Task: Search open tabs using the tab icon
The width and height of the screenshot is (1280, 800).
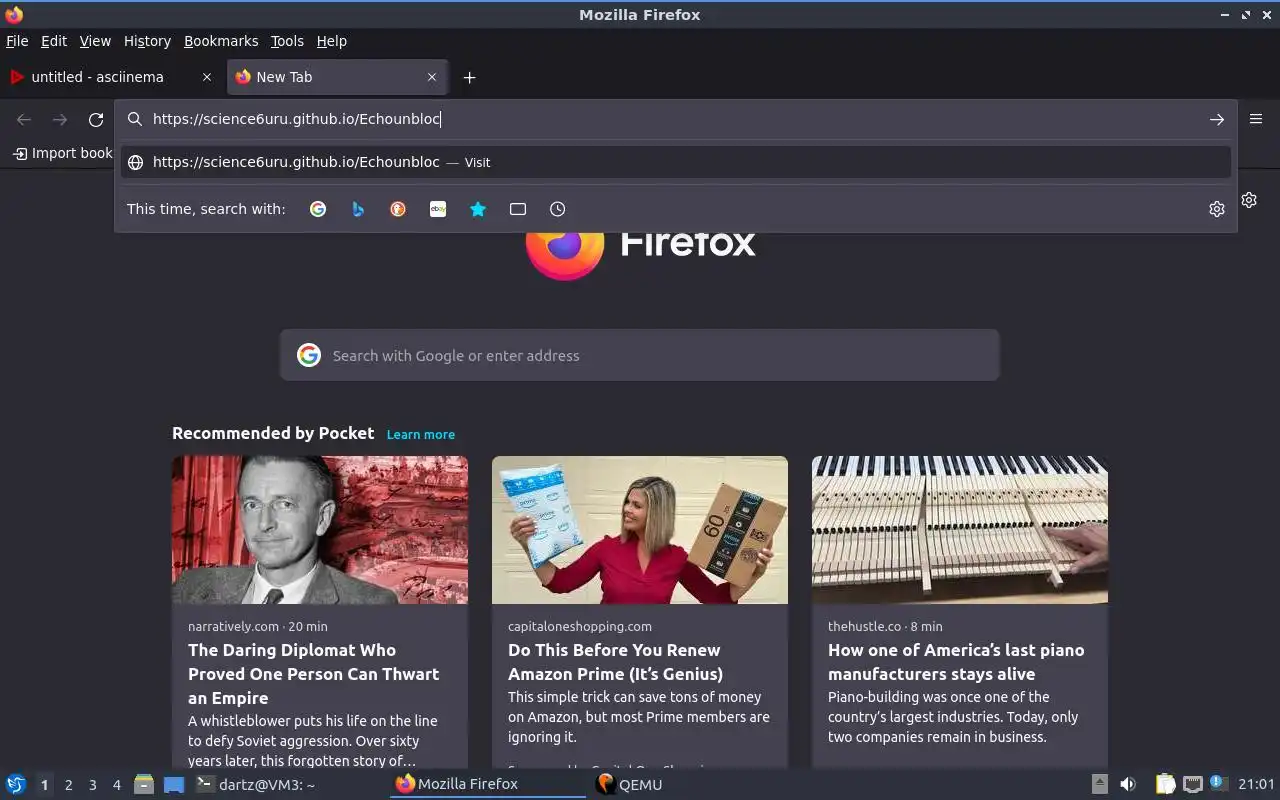Action: tap(518, 209)
